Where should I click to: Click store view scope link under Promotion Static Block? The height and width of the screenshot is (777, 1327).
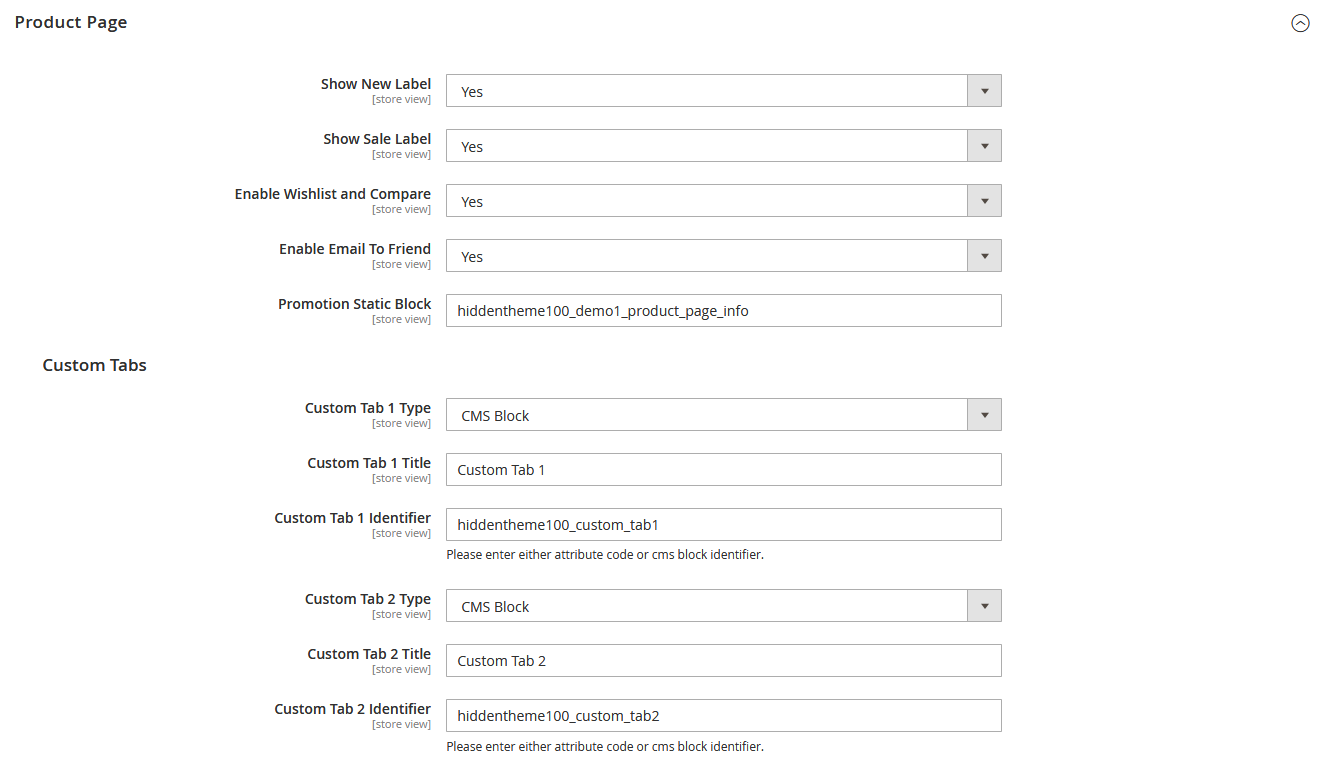click(401, 318)
